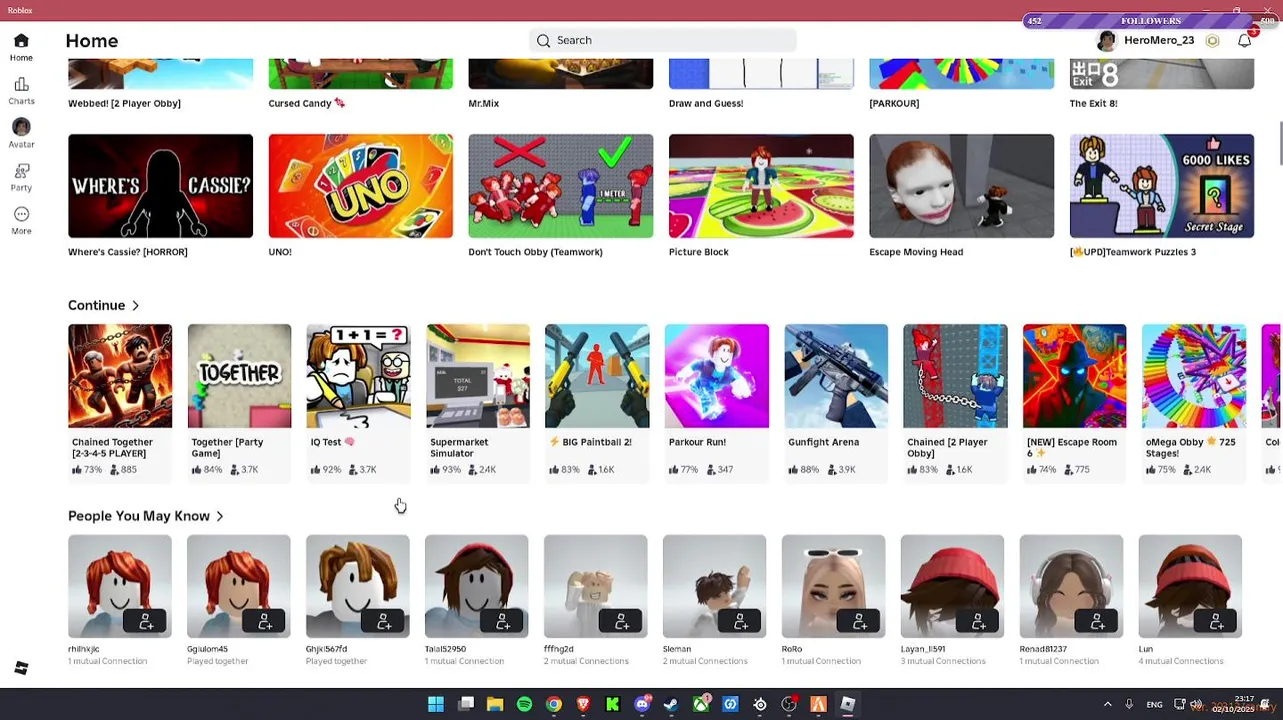Image resolution: width=1283 pixels, height=720 pixels.
Task: Add friend rhilhkjlc via add icon
Action: click(146, 622)
